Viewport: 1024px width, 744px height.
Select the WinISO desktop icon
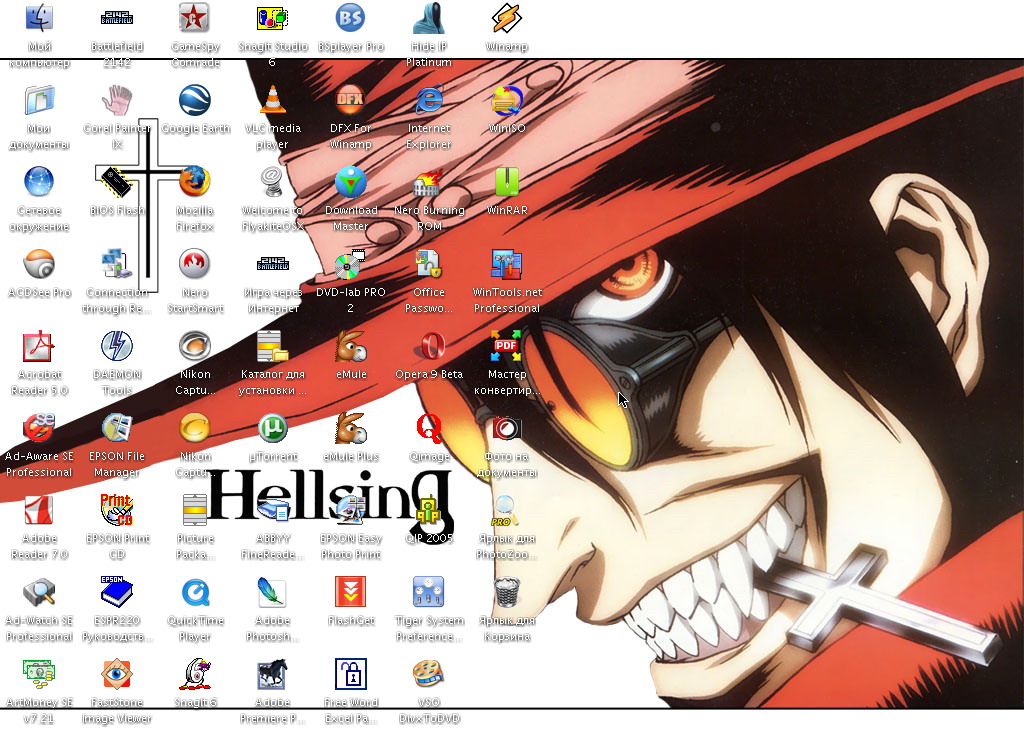pos(506,101)
